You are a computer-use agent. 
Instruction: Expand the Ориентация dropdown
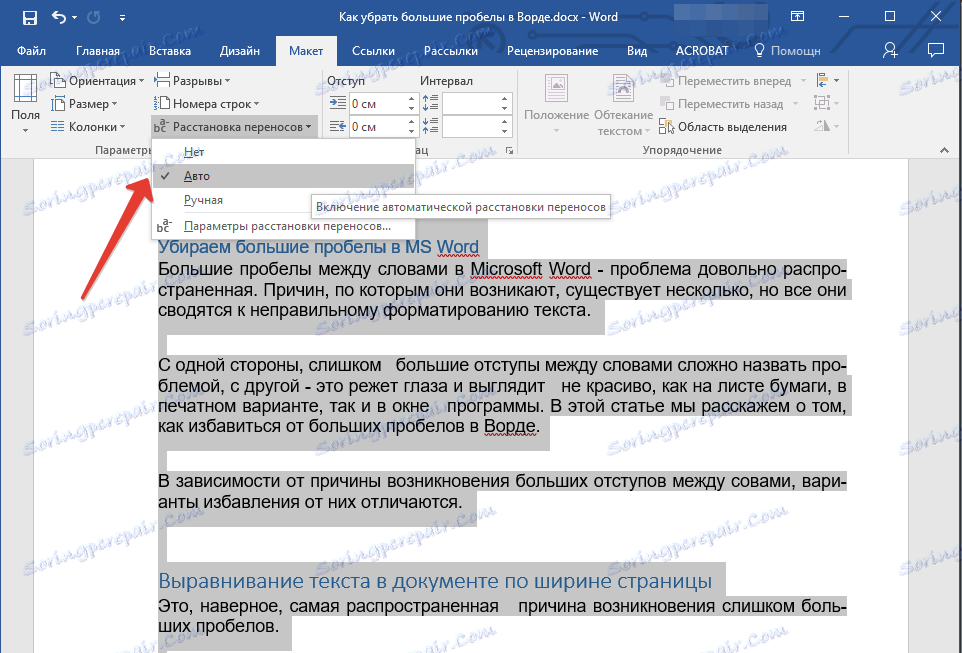pos(105,80)
